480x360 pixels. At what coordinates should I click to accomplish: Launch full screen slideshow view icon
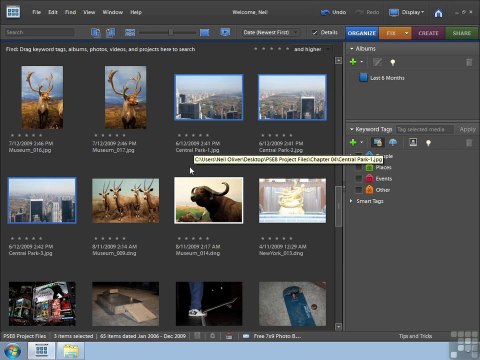[225, 32]
